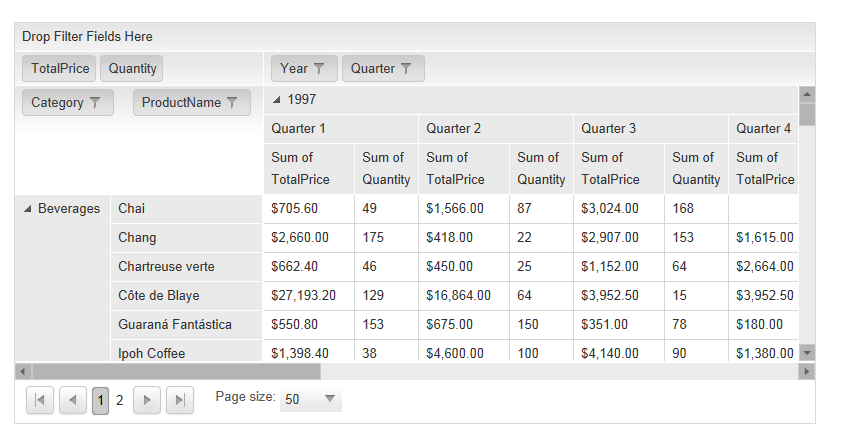Go to the next page

pyautogui.click(x=147, y=401)
